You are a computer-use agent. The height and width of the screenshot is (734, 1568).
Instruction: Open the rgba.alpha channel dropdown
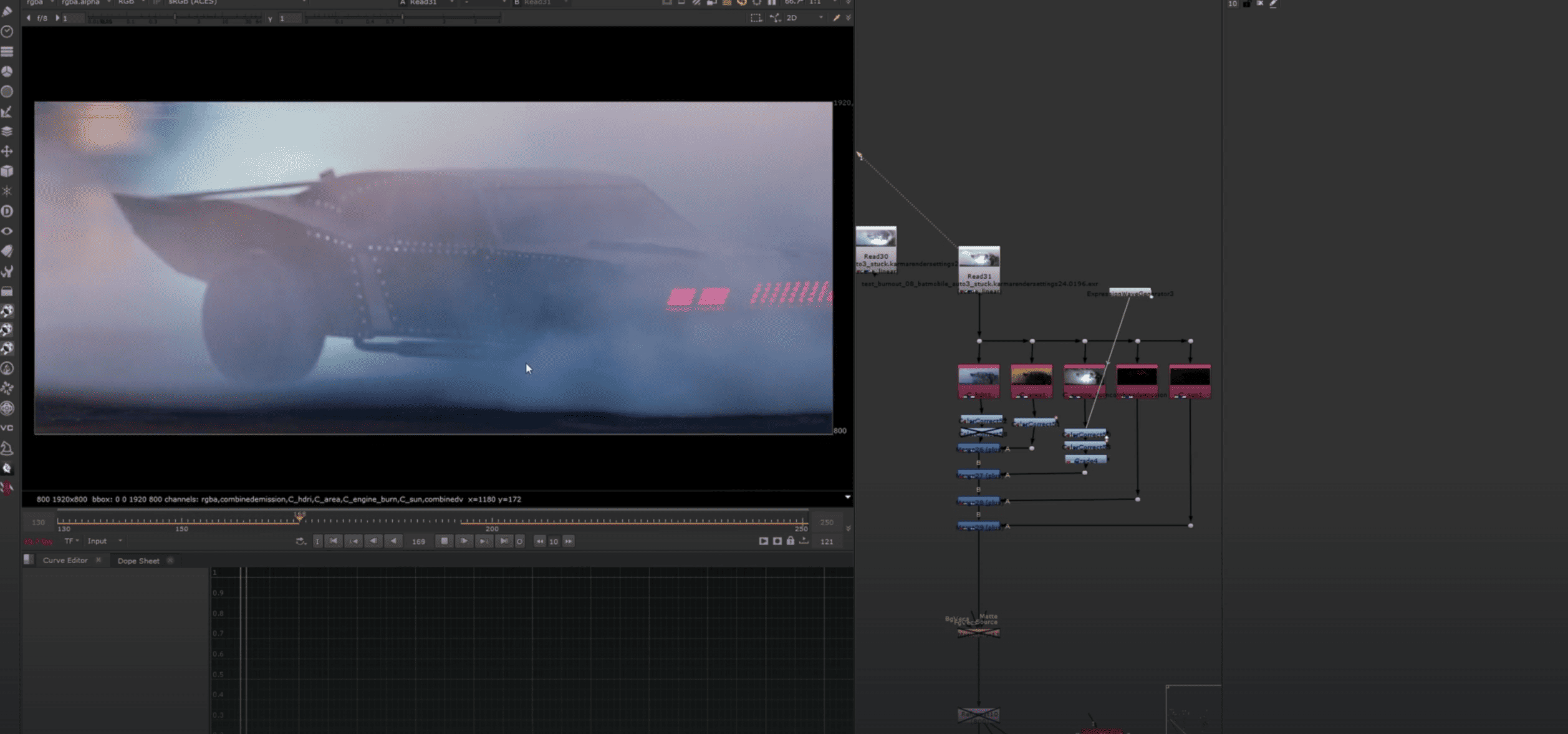pos(85,2)
